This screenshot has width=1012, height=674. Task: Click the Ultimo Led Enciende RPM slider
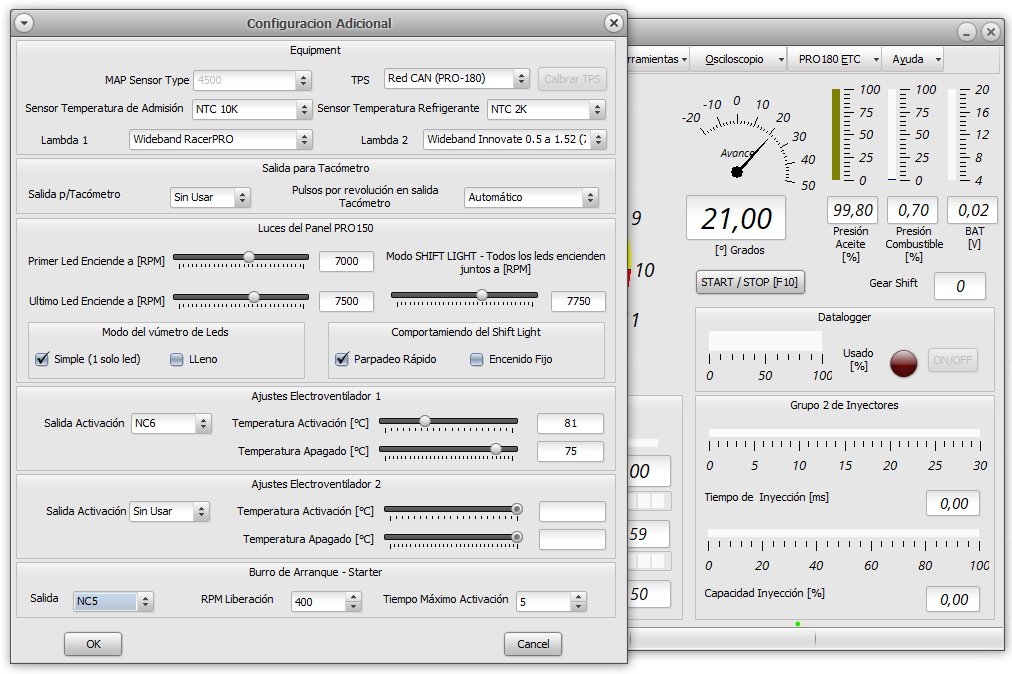[x=241, y=300]
